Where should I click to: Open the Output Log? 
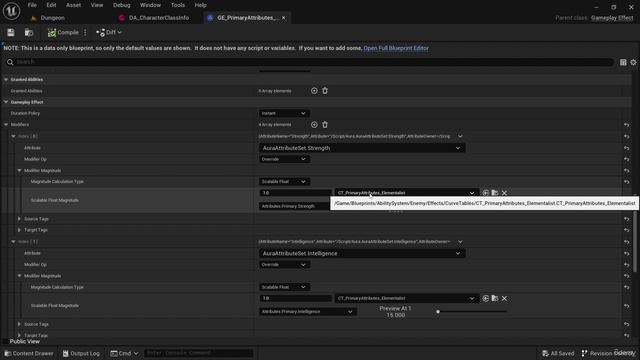[81, 353]
